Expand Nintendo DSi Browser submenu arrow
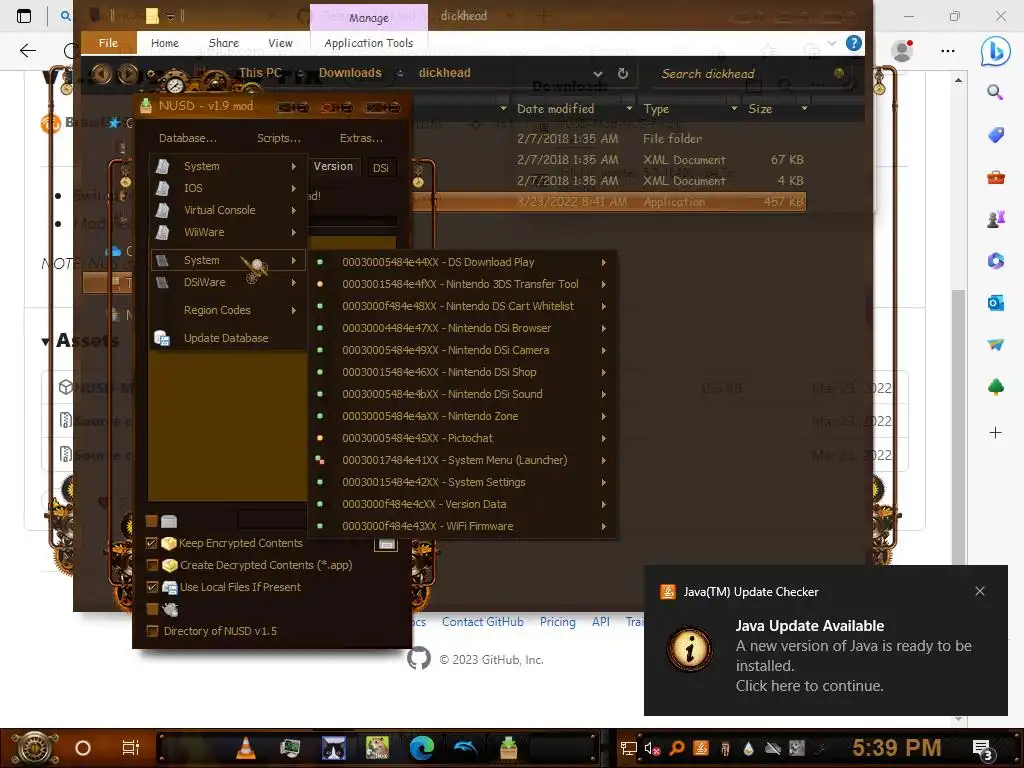This screenshot has width=1024, height=768. [603, 328]
